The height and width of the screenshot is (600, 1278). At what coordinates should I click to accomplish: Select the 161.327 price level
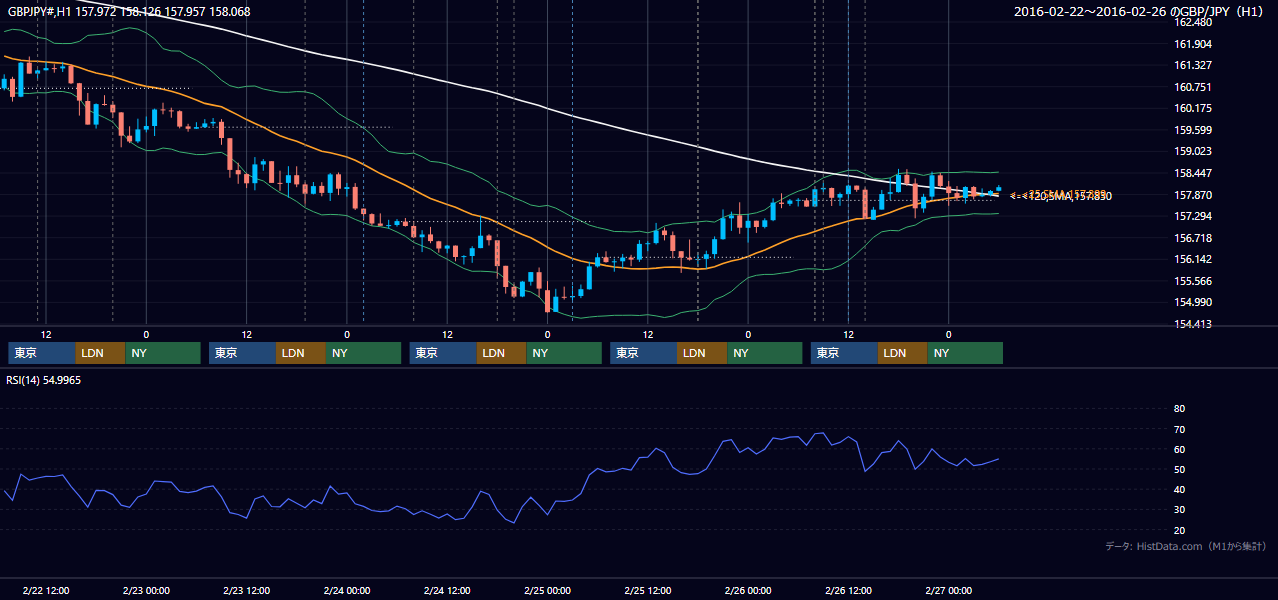coord(1192,65)
